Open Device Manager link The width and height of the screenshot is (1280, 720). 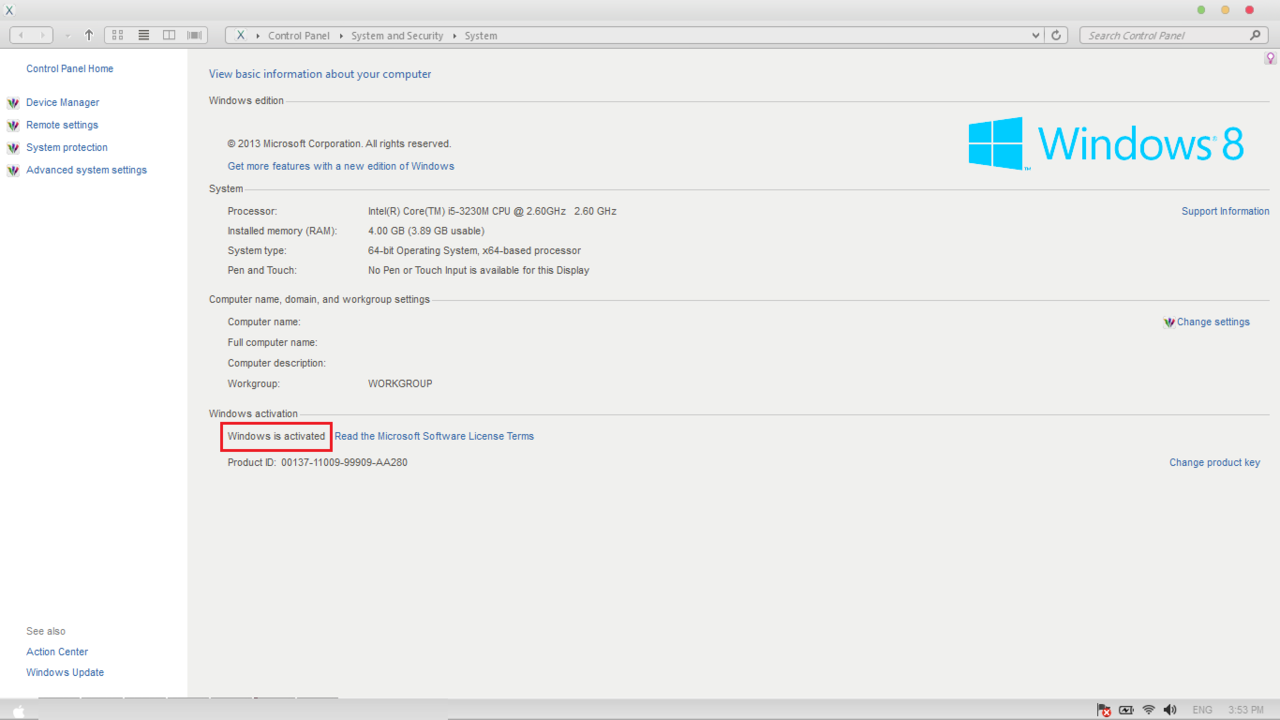(x=63, y=103)
